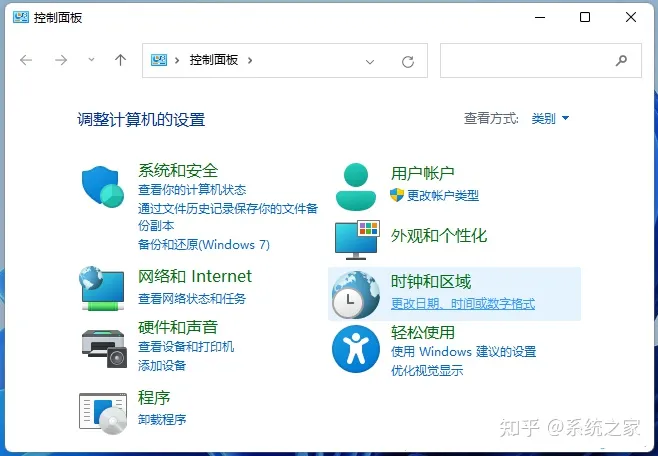Open 优化视觉显示 link

[x=427, y=370]
